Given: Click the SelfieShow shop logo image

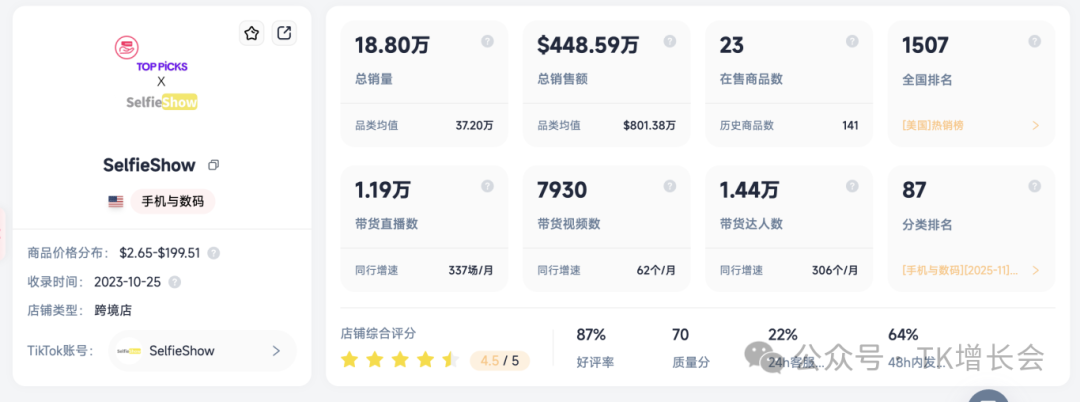Looking at the screenshot, I should click(x=161, y=73).
